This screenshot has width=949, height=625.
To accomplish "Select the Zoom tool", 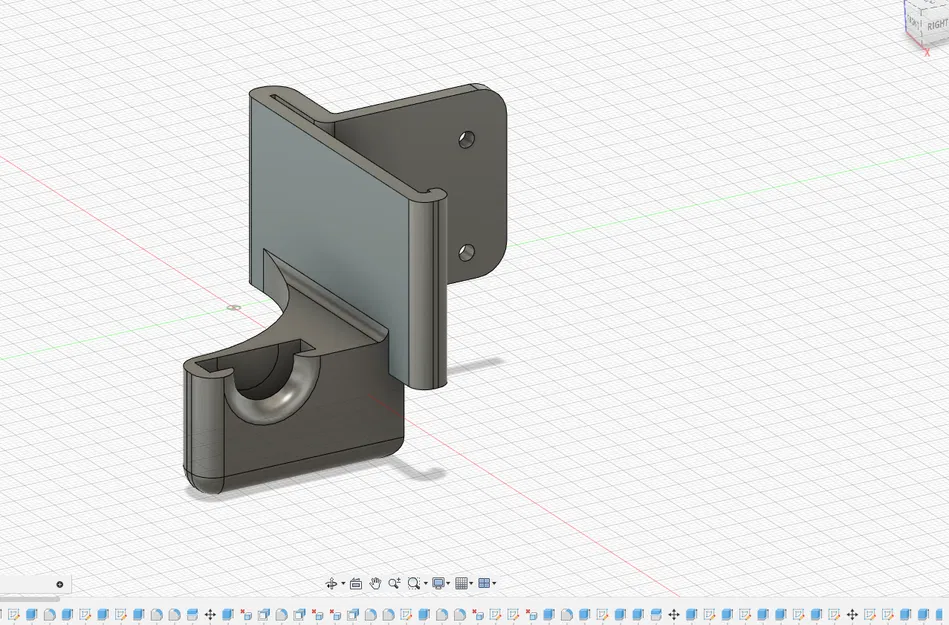I will [396, 583].
